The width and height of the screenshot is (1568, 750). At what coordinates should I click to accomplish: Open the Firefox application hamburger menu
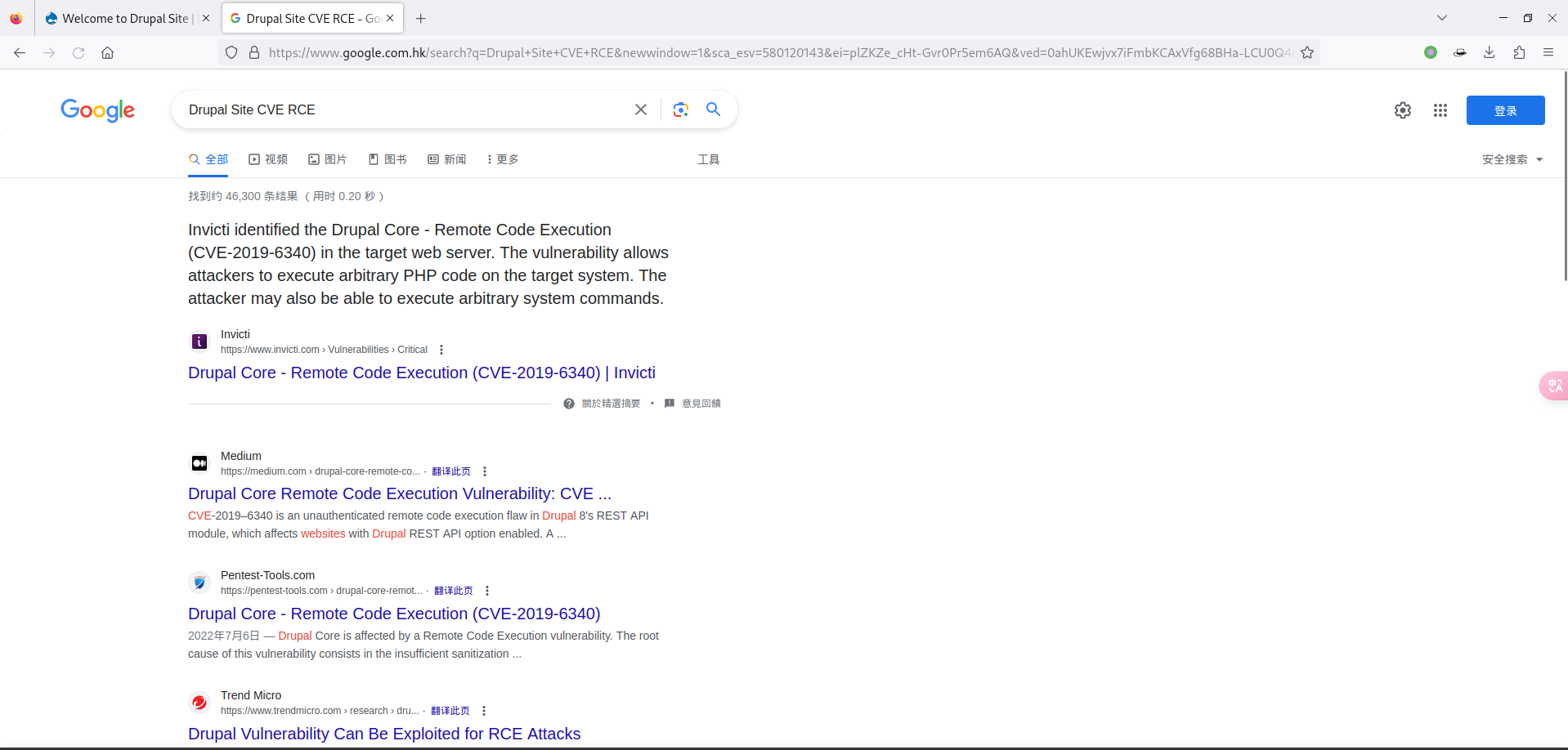[x=1548, y=52]
